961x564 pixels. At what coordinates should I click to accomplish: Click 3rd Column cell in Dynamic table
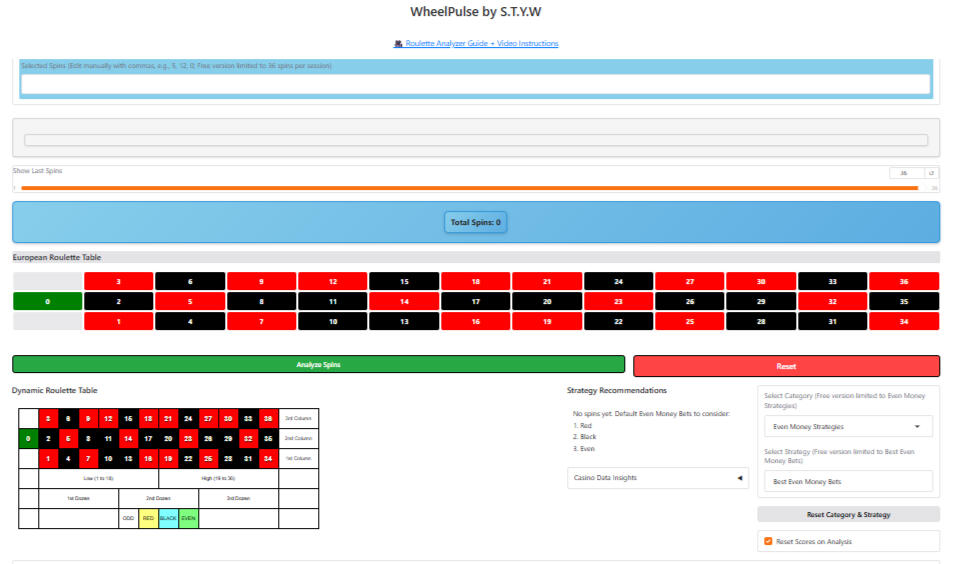point(298,418)
